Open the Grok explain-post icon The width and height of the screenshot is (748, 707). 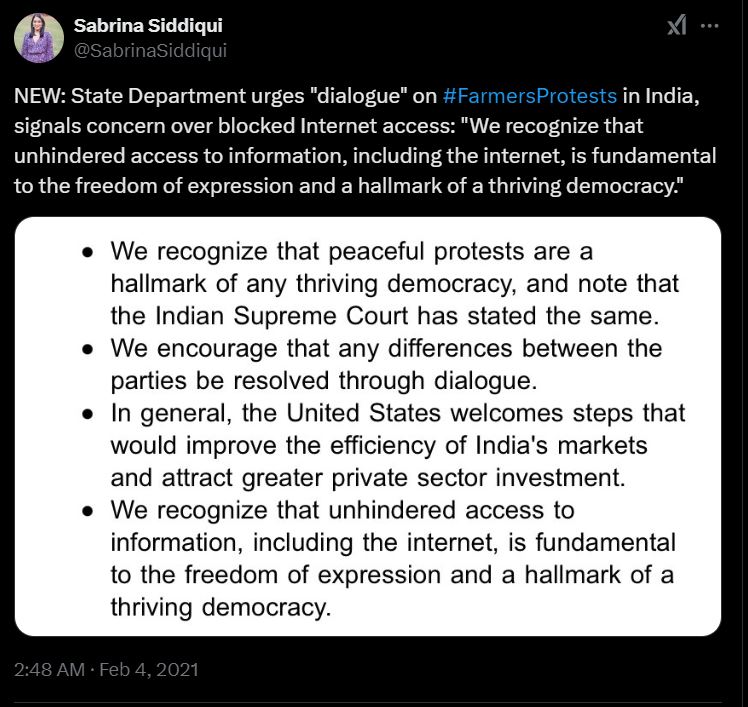(x=677, y=25)
